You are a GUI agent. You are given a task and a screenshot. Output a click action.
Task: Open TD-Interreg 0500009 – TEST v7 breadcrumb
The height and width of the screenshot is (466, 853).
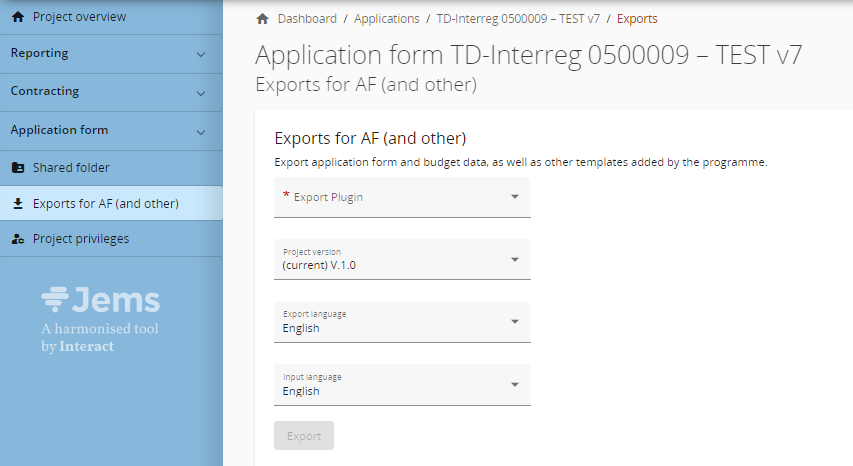(x=517, y=19)
